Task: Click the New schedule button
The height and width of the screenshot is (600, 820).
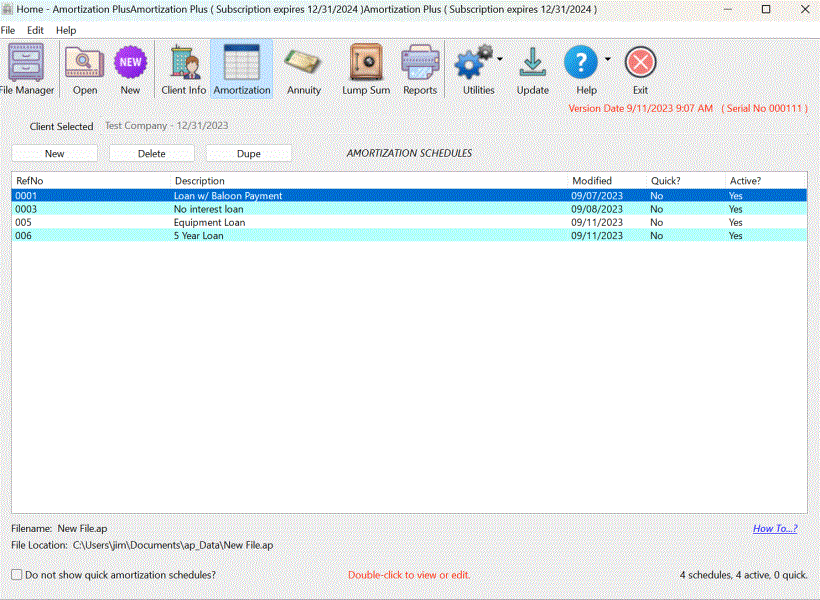Action: click(54, 153)
